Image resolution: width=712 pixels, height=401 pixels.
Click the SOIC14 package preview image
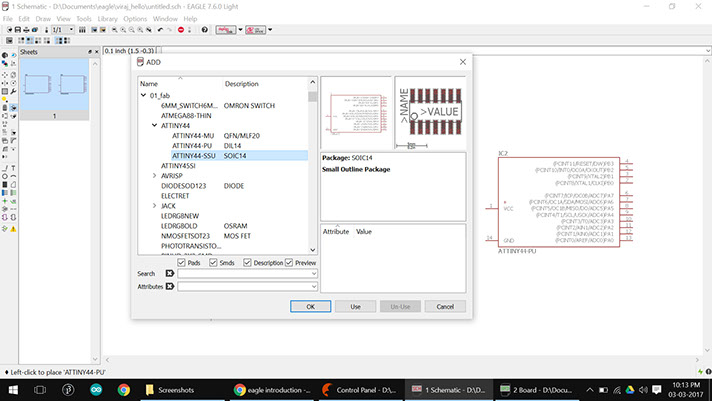(430, 112)
